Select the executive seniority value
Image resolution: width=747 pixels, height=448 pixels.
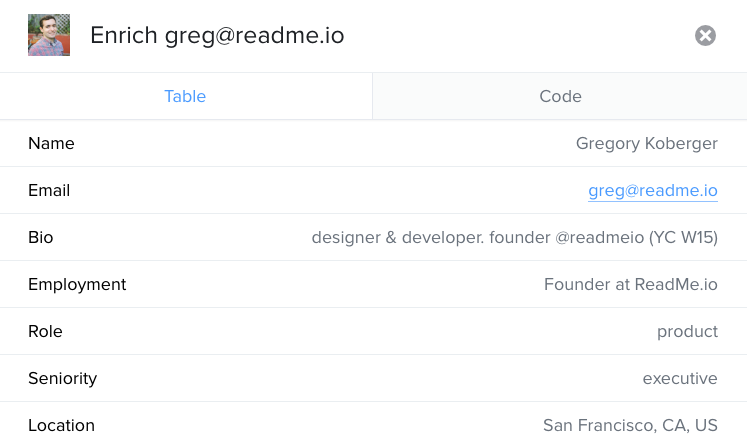tap(680, 378)
